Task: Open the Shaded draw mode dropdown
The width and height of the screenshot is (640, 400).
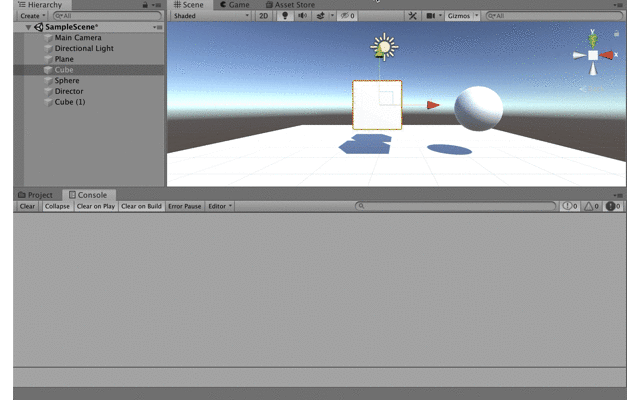Action: [x=210, y=16]
